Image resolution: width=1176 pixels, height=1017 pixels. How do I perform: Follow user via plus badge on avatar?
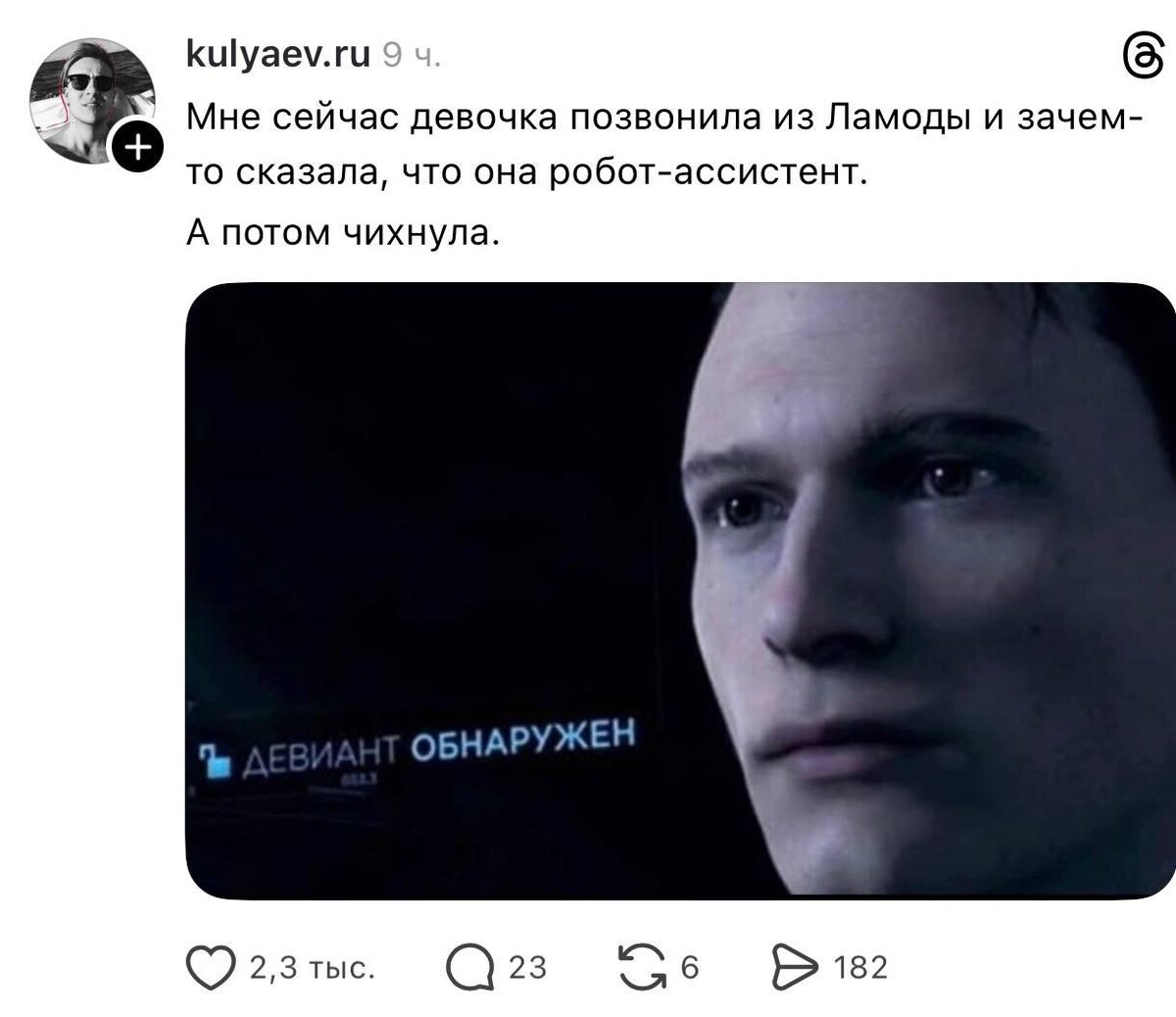135,148
